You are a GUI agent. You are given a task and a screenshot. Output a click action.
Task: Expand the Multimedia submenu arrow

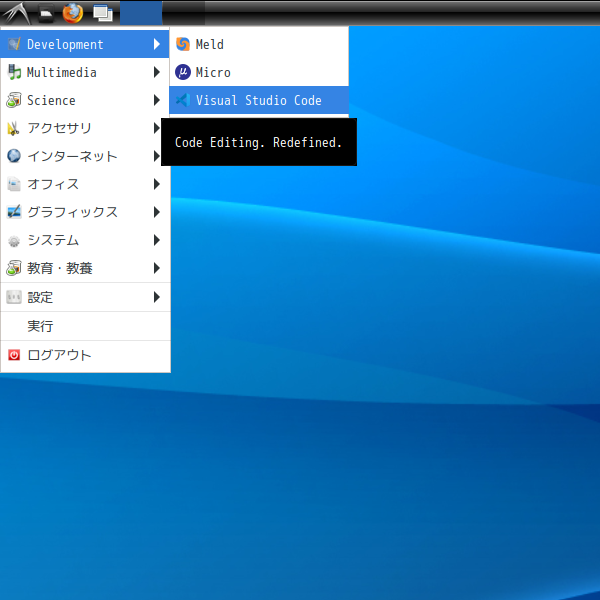click(157, 72)
